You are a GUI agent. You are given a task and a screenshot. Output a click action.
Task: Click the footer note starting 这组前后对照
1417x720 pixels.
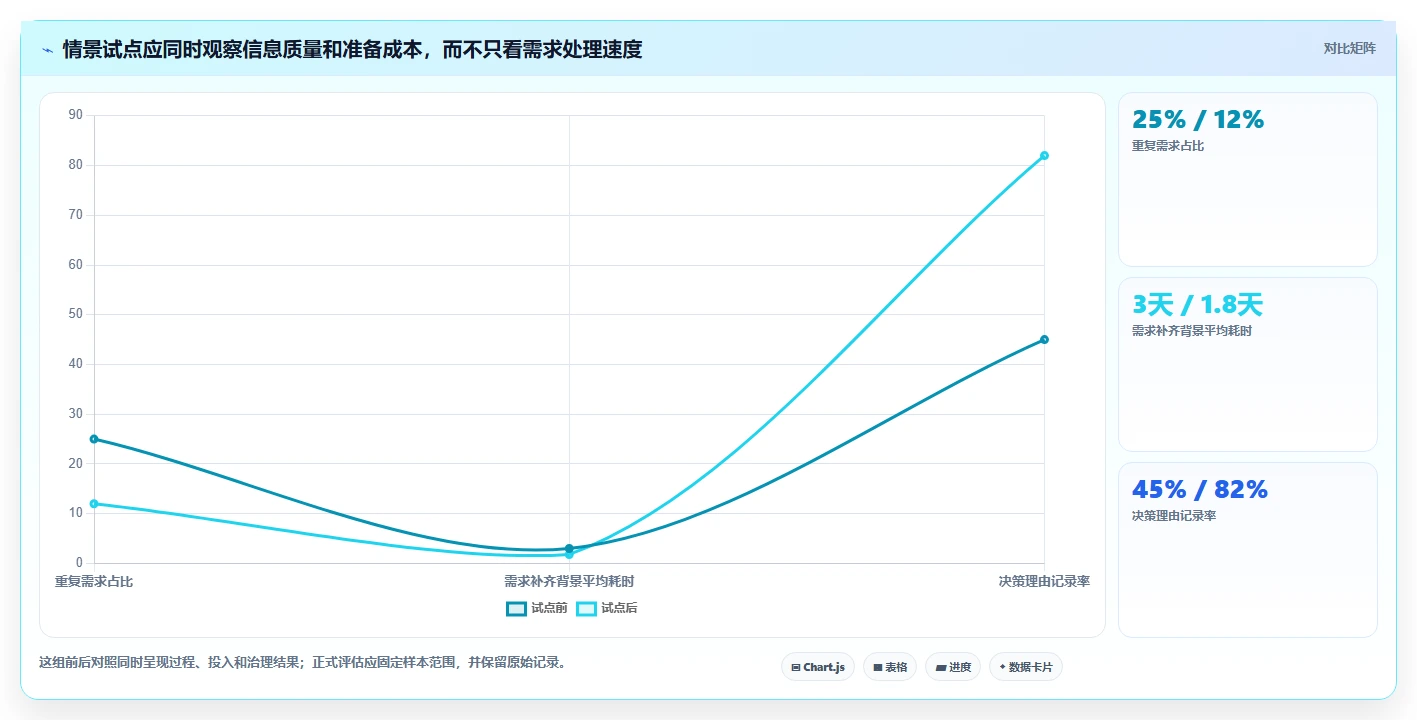(305, 662)
